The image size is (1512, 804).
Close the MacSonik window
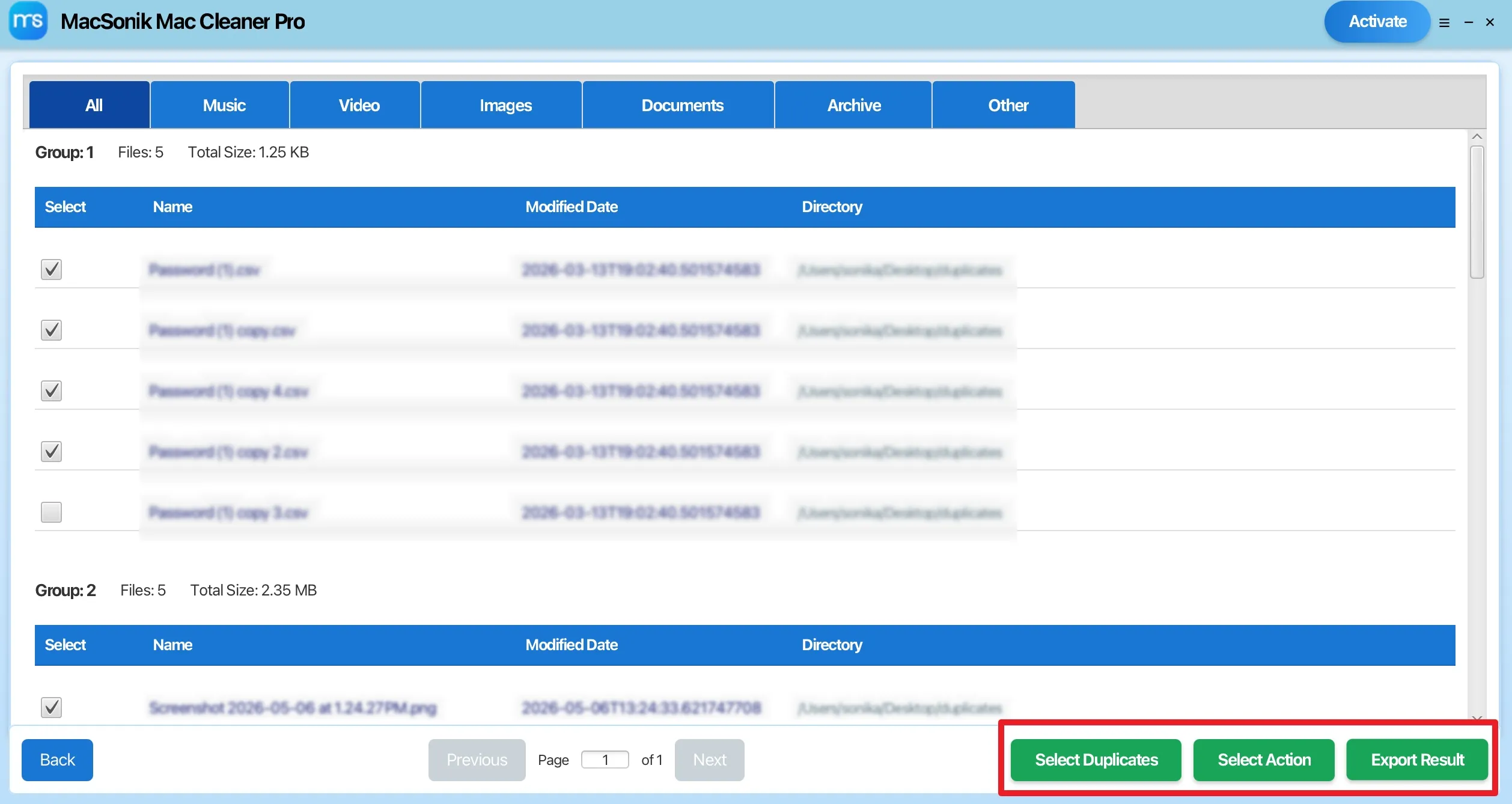pos(1490,23)
